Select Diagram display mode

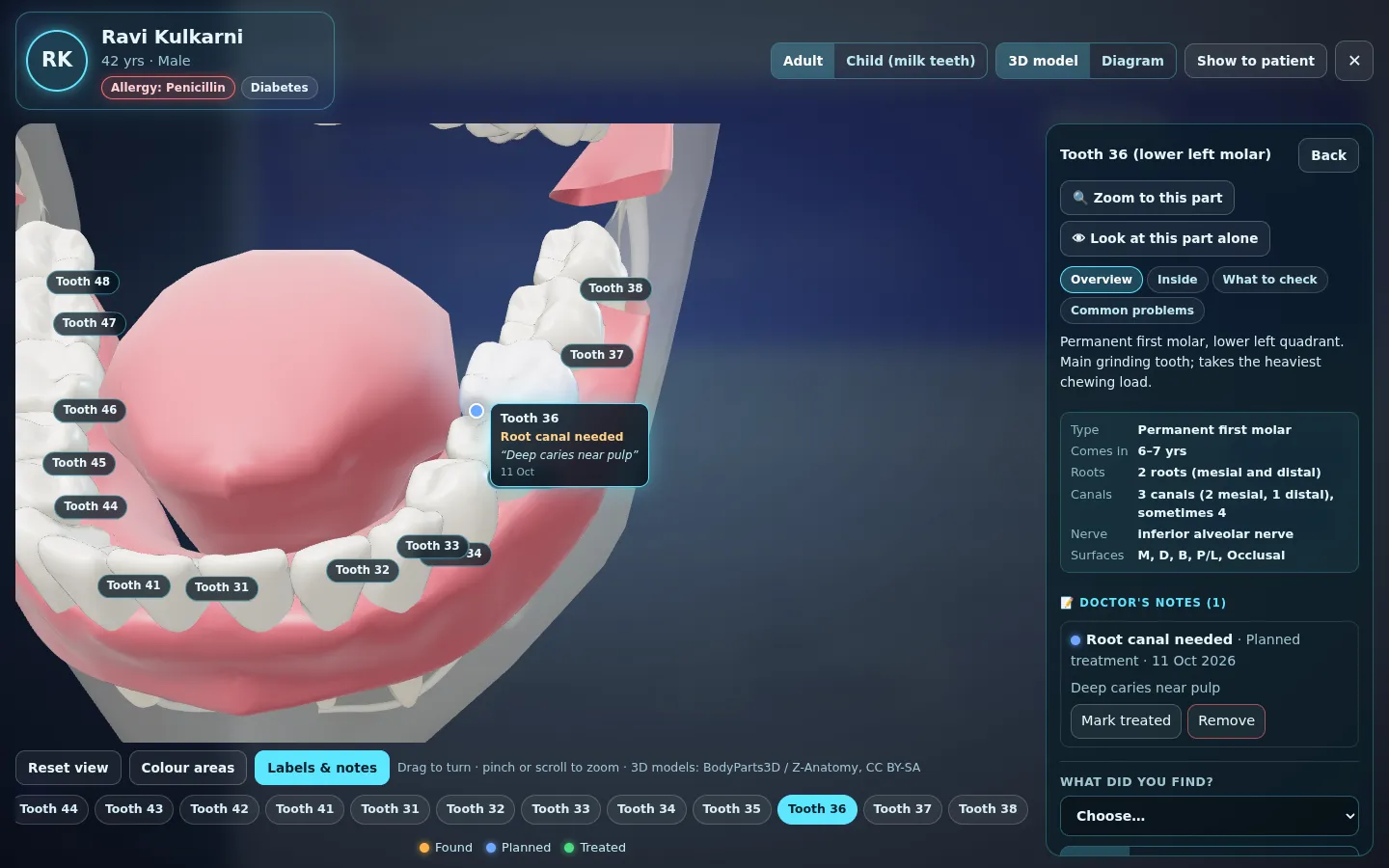(1132, 61)
